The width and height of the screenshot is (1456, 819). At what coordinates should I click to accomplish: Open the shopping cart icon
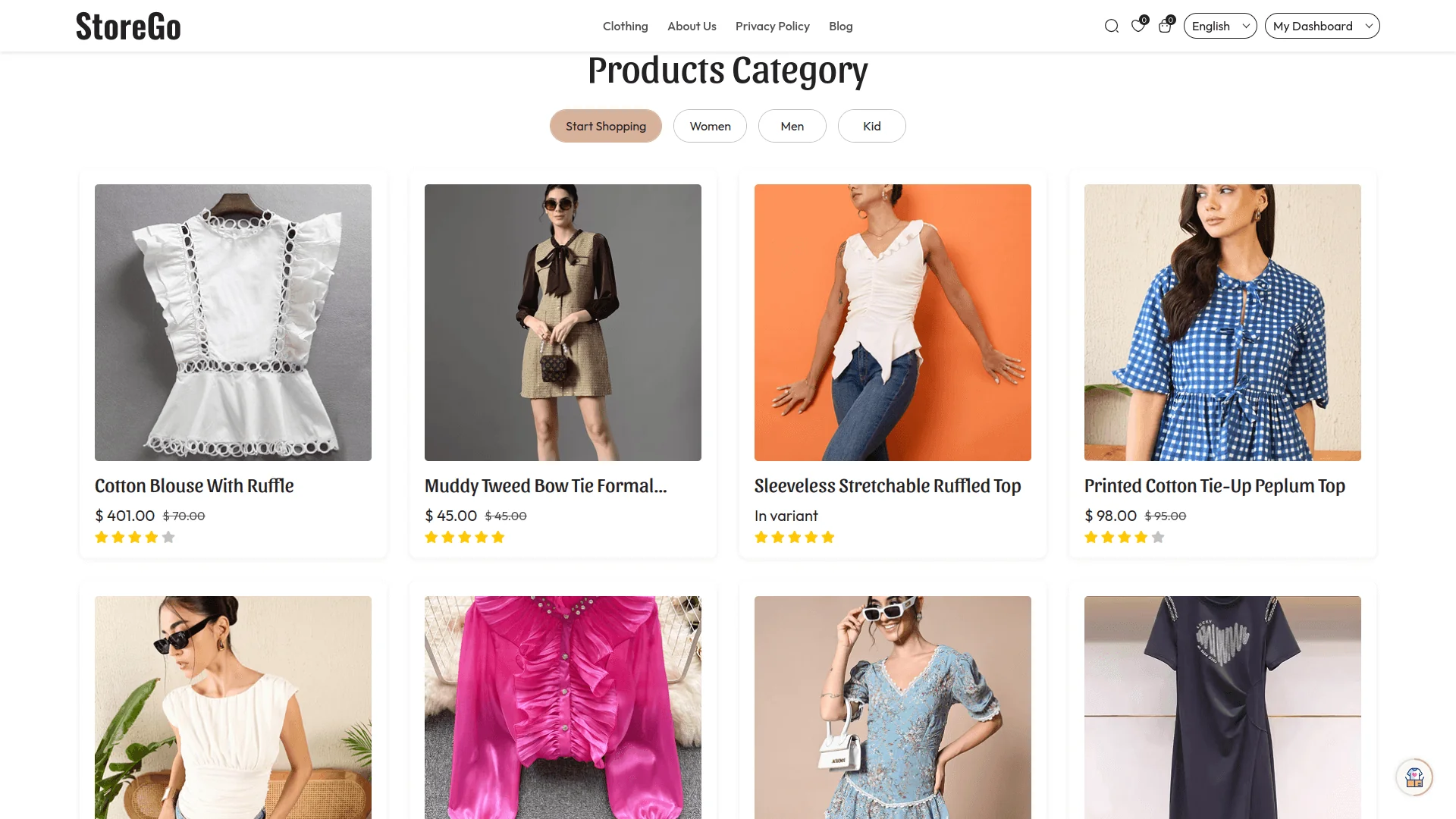pyautogui.click(x=1165, y=27)
